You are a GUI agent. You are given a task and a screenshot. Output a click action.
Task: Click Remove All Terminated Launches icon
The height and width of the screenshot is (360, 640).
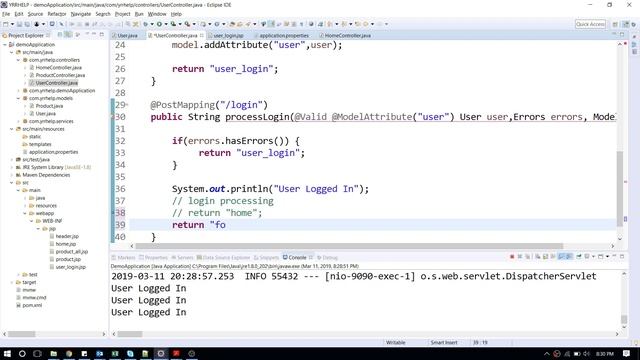click(527, 257)
